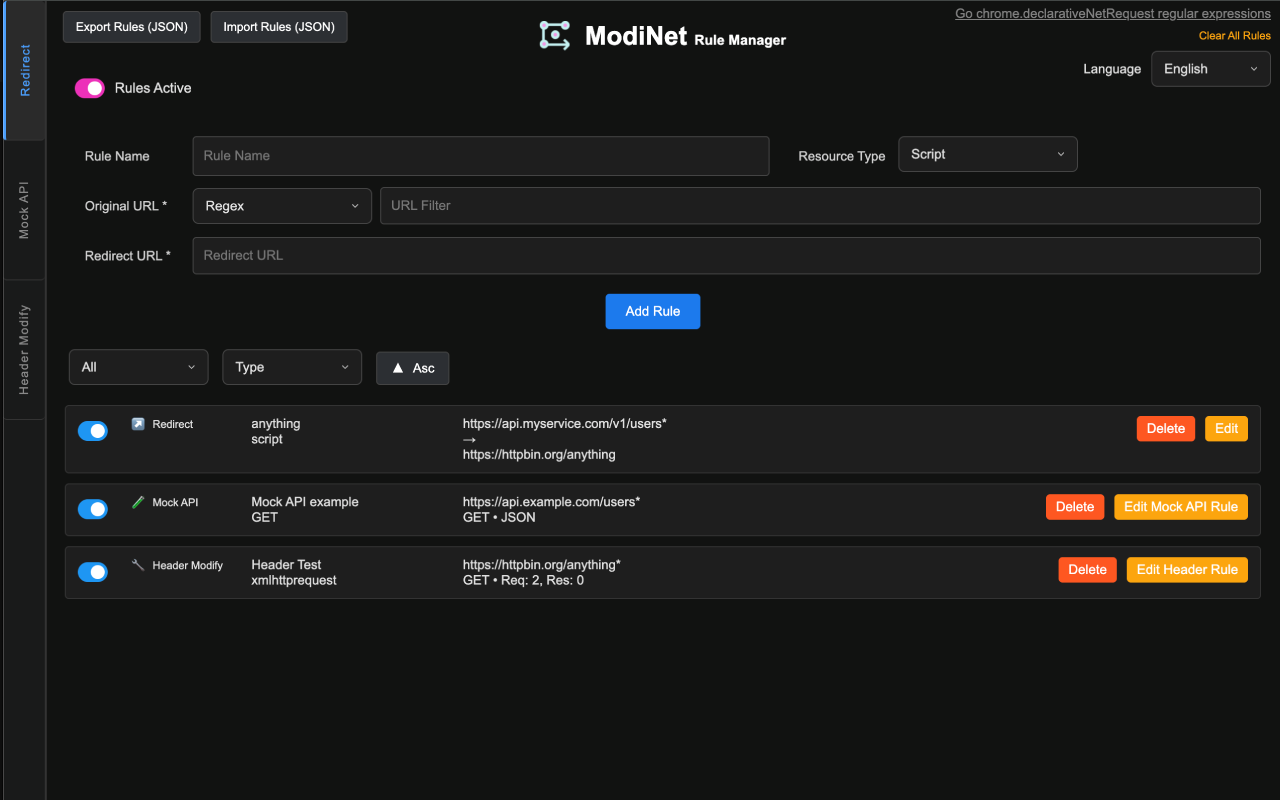Open the Regex match type dropdown

tap(281, 206)
